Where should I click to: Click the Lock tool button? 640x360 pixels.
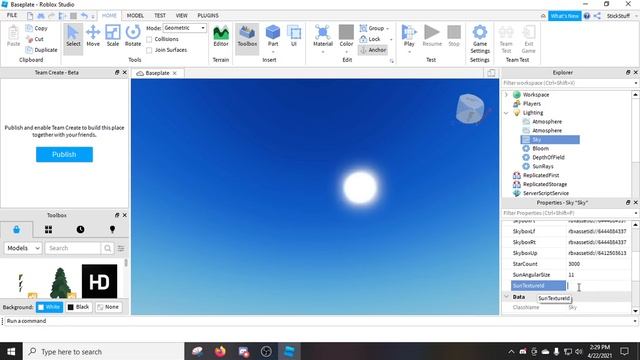click(x=370, y=39)
